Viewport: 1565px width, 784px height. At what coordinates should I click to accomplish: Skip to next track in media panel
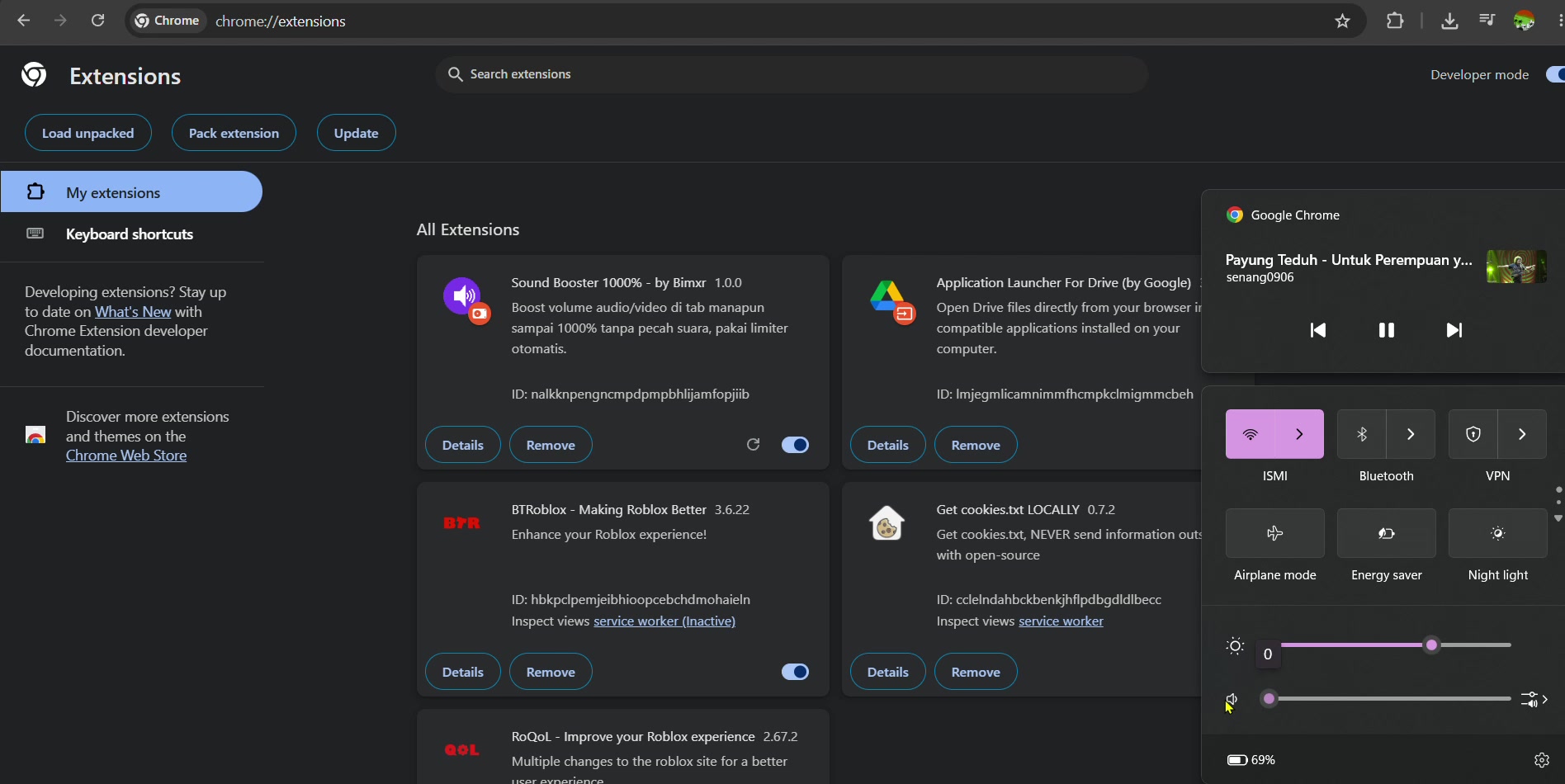(x=1454, y=330)
